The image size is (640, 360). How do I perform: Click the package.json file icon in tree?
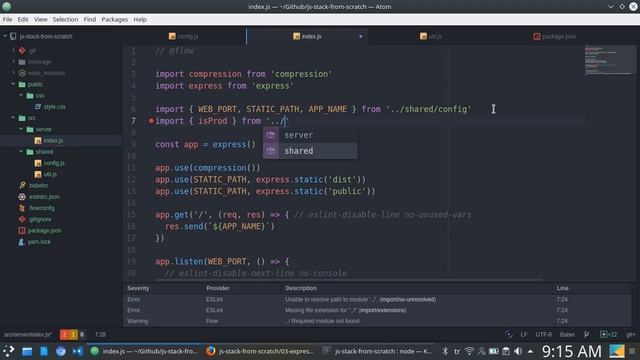point(22,231)
